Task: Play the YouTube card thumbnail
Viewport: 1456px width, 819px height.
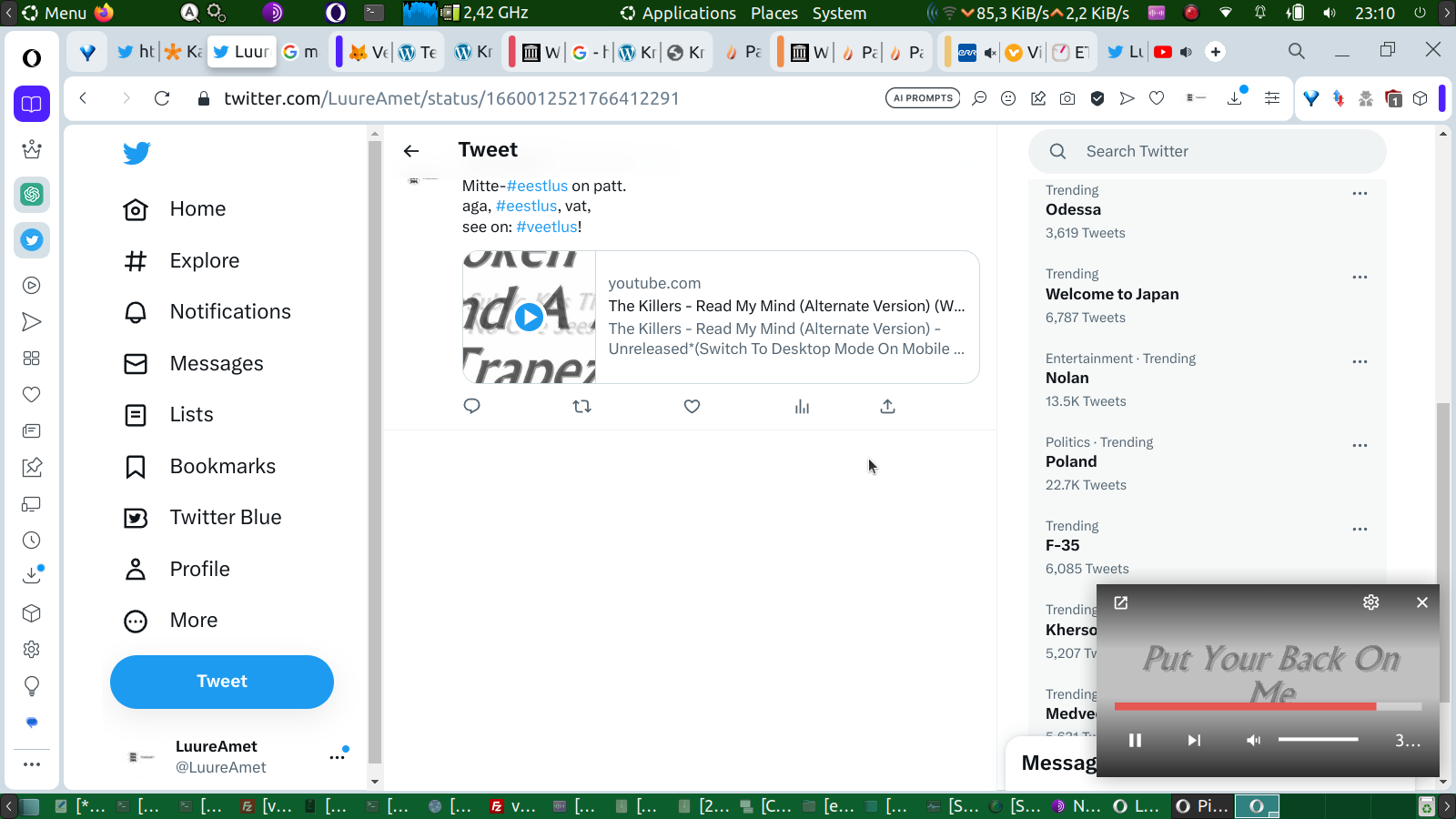Action: (530, 317)
